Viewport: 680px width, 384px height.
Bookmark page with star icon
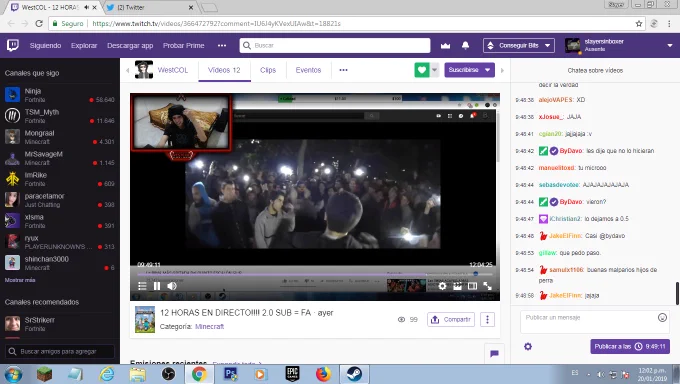pos(639,24)
